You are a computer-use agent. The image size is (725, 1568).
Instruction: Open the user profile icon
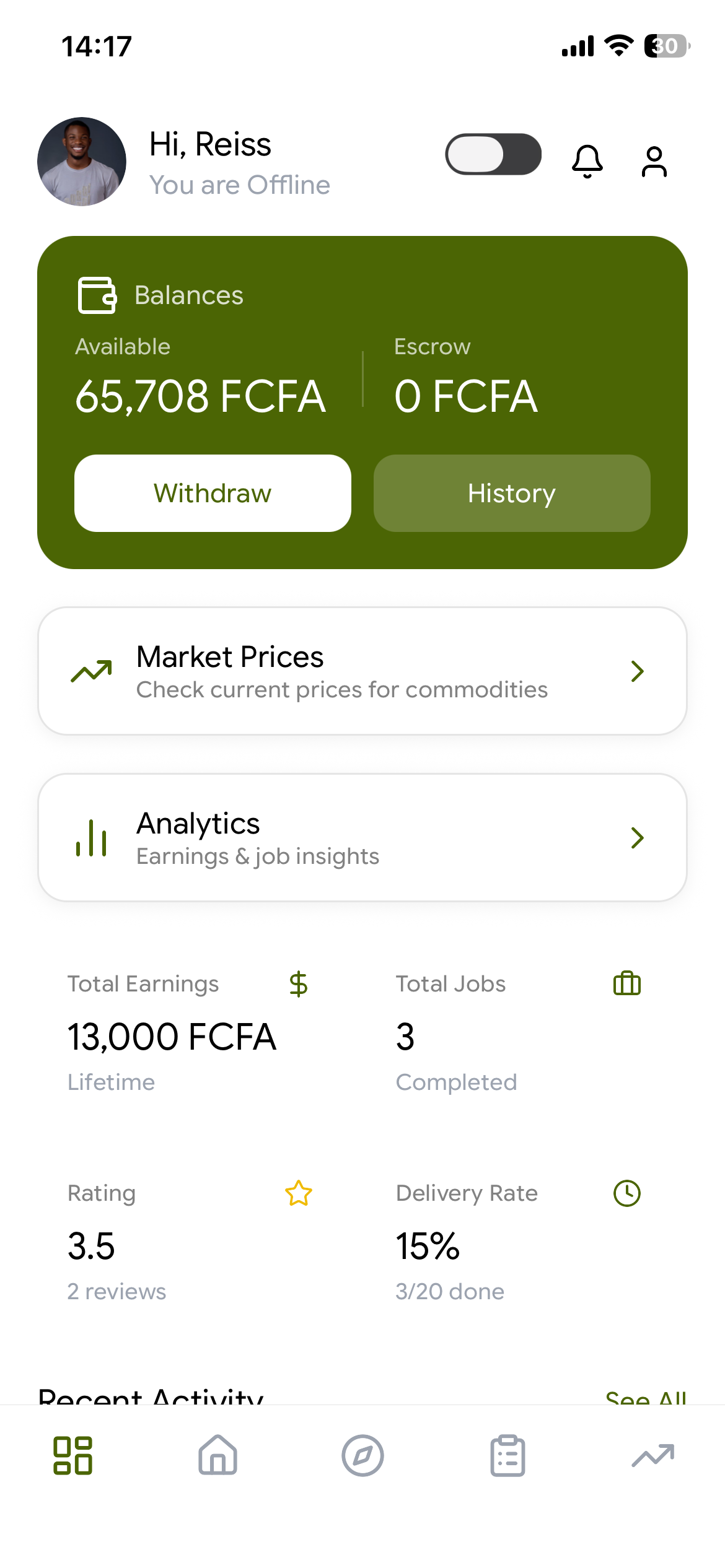(654, 162)
